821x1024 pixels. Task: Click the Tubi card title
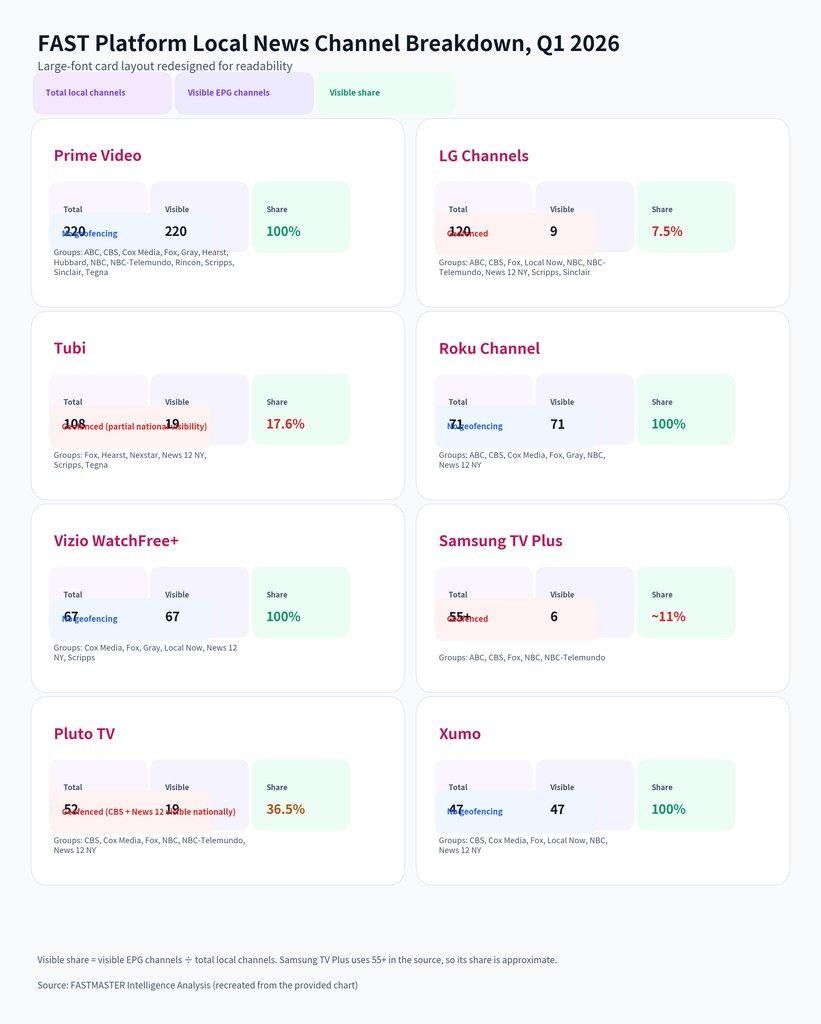tap(70, 348)
